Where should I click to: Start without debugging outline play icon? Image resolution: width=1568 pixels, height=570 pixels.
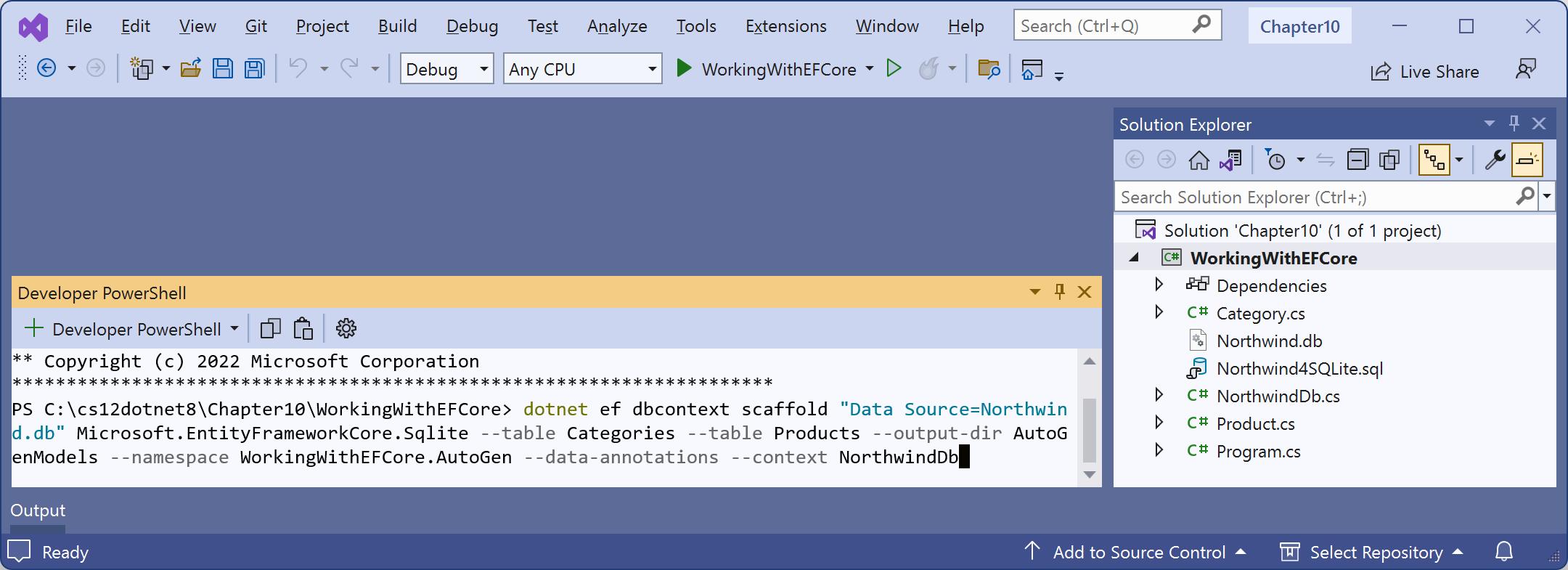pyautogui.click(x=894, y=69)
